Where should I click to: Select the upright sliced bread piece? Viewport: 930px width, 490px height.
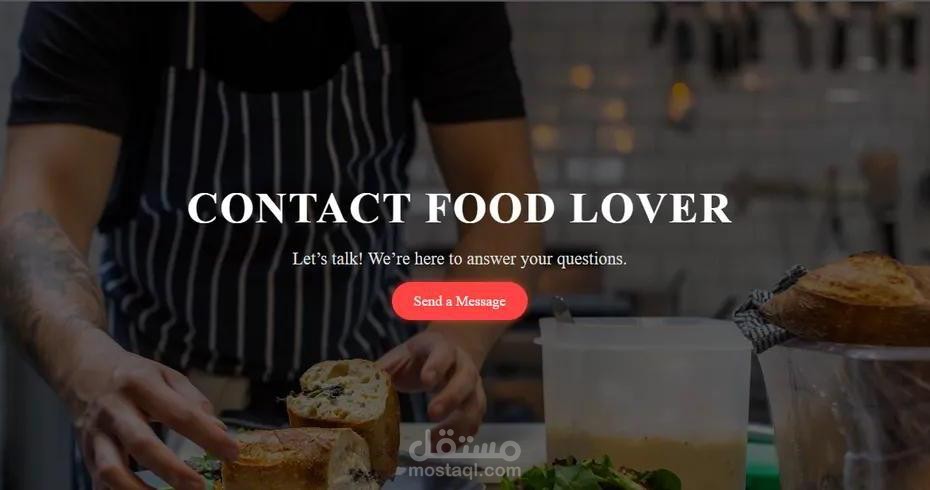[344, 415]
